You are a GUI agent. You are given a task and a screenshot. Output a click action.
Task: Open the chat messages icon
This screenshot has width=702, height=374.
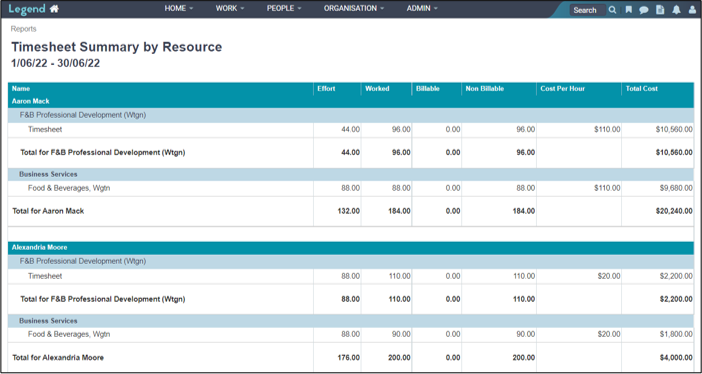pos(644,10)
